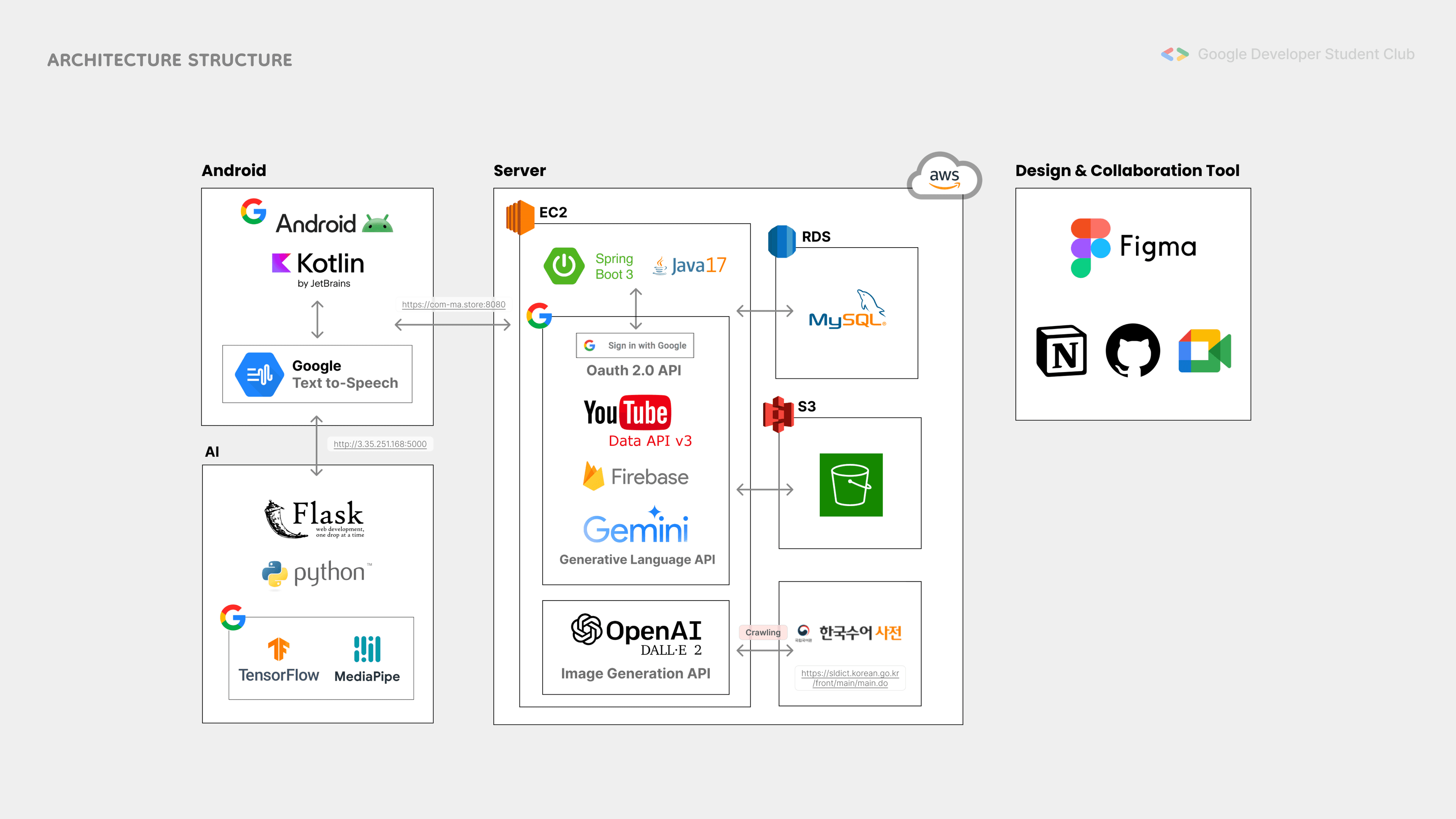Viewport: 1456px width, 819px height.
Task: Click the GitHub octocat icon
Action: (x=1133, y=350)
